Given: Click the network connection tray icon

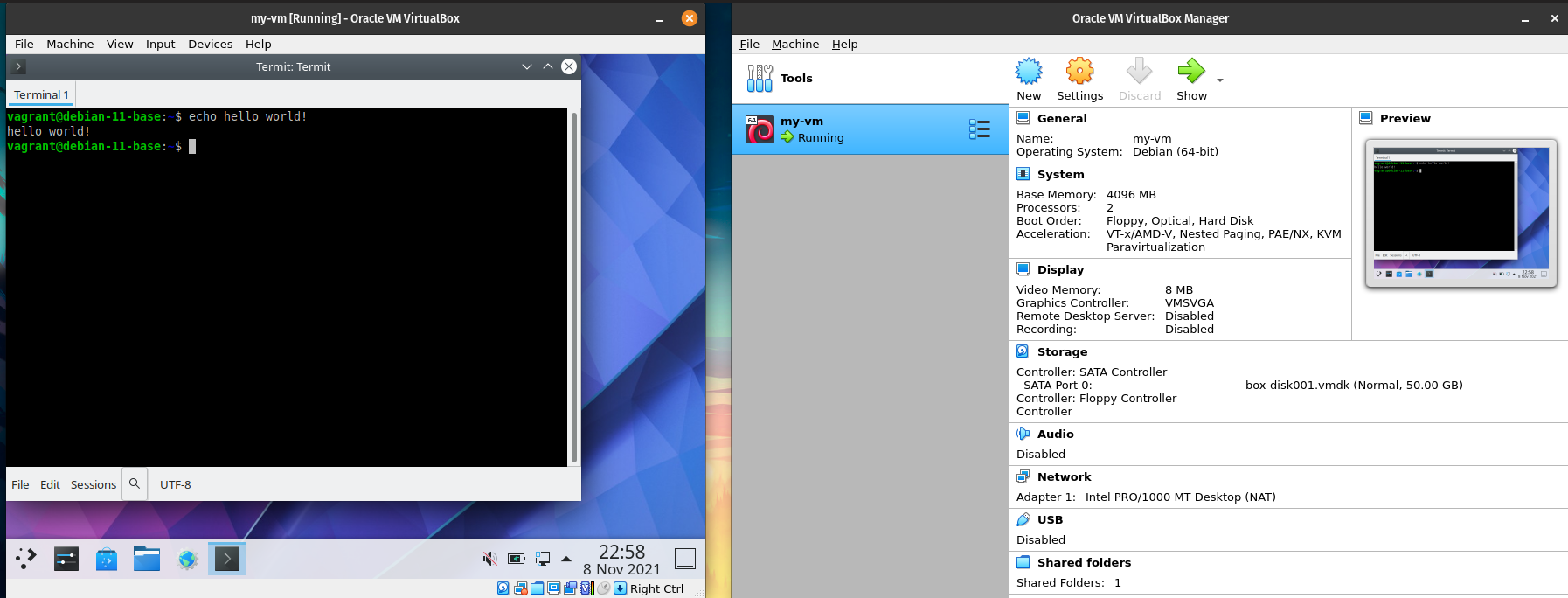Looking at the screenshot, I should pyautogui.click(x=543, y=559).
